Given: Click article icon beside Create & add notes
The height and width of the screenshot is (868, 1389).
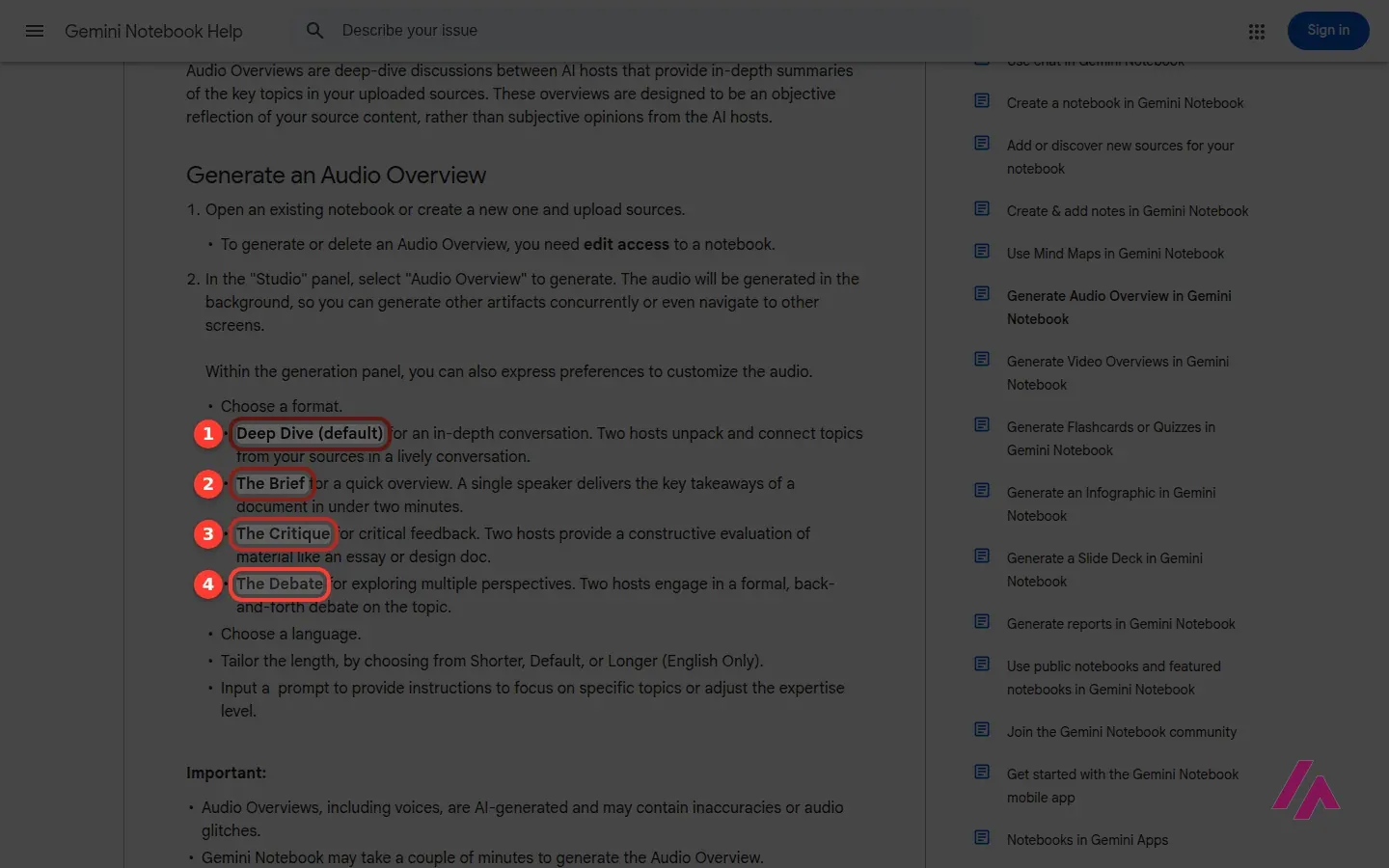Looking at the screenshot, I should click(x=982, y=208).
